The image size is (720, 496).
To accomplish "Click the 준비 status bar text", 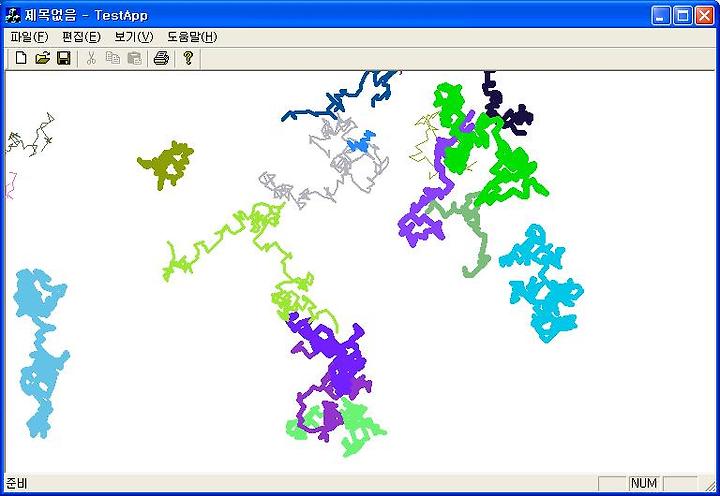I will pyautogui.click(x=17, y=483).
